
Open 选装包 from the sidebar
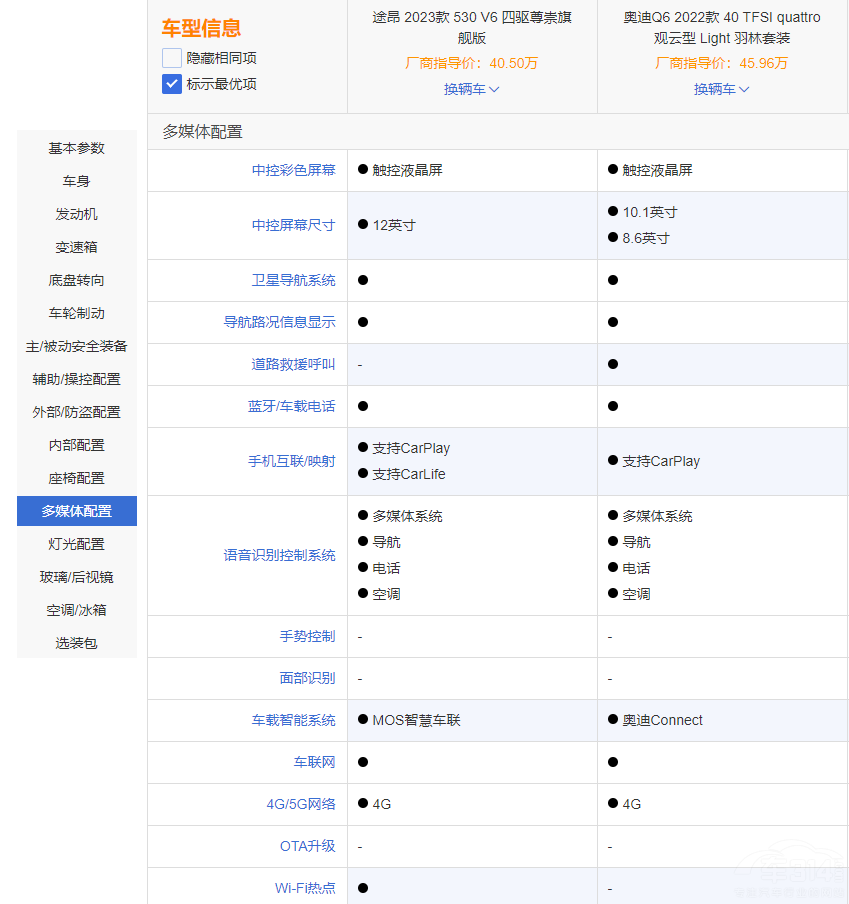[77, 643]
